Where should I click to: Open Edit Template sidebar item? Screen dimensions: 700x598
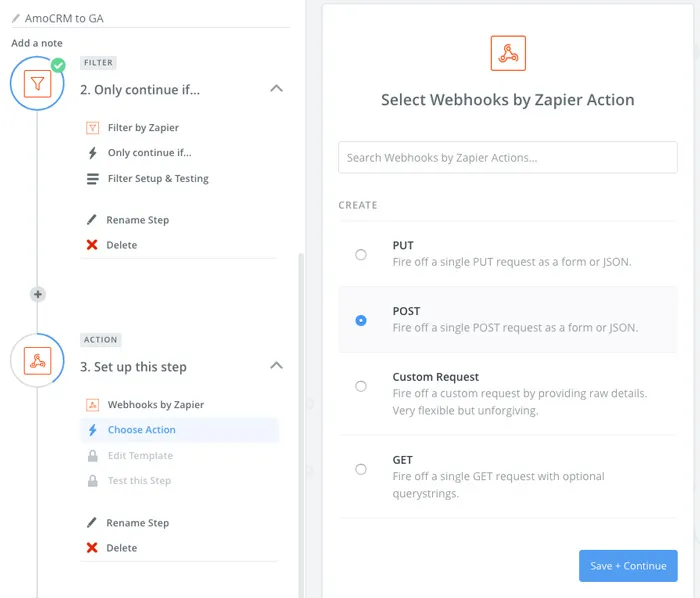click(140, 456)
